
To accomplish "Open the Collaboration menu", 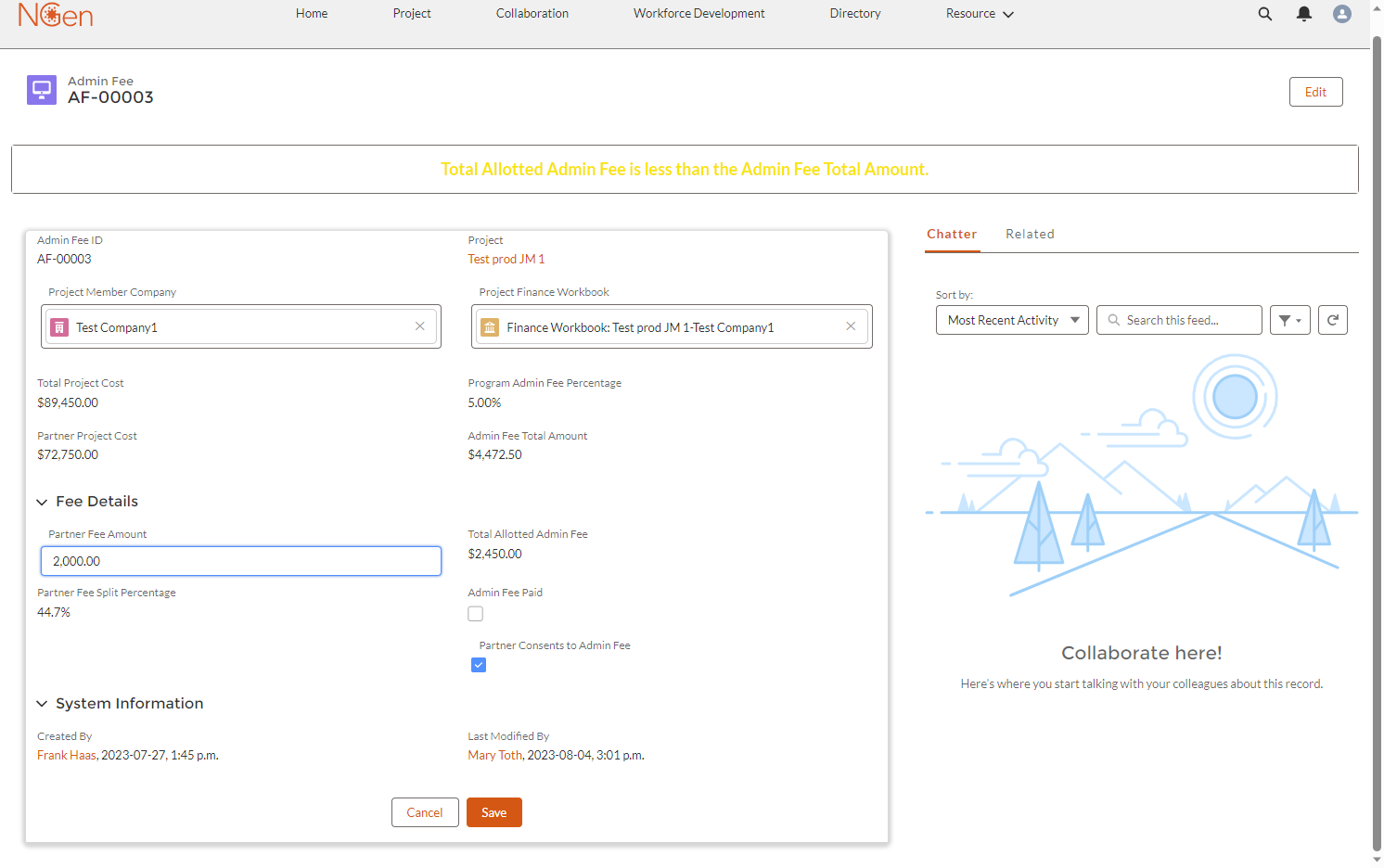I will click(x=532, y=14).
